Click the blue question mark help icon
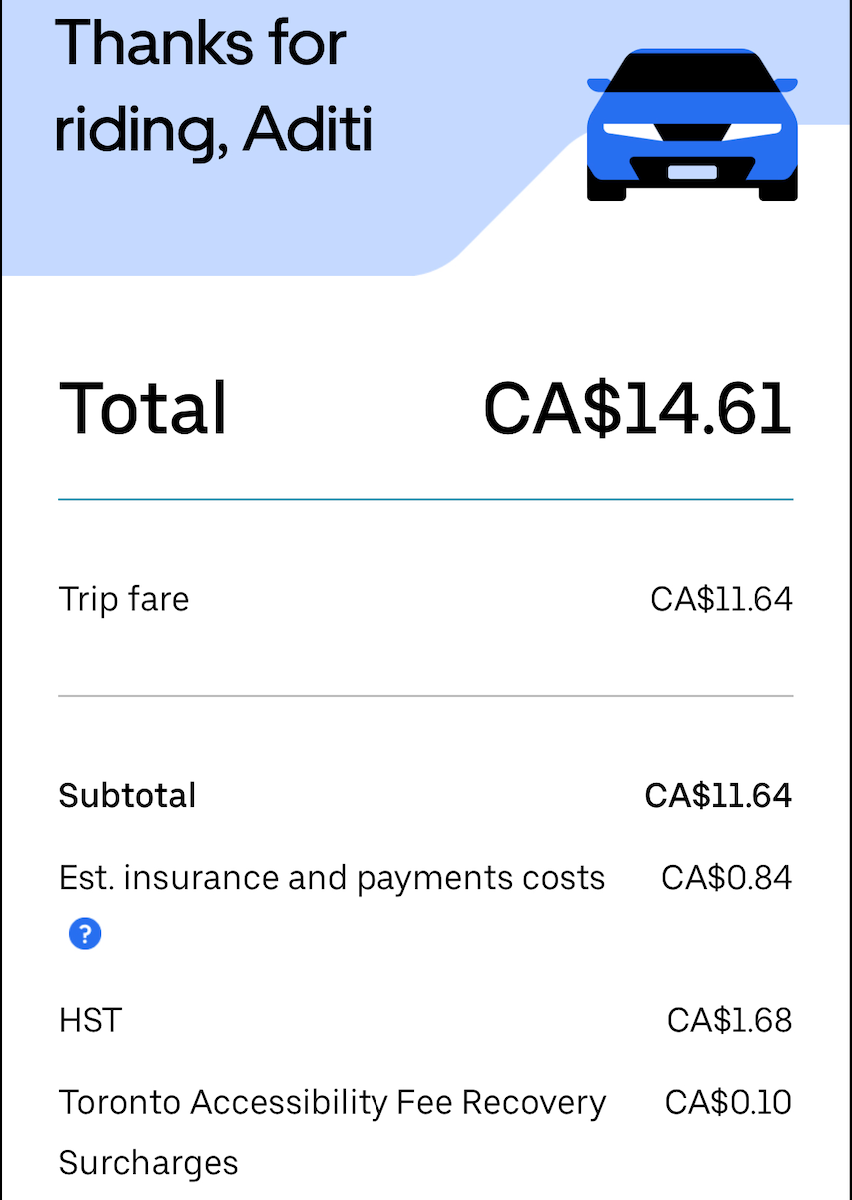The width and height of the screenshot is (852, 1200). [85, 934]
